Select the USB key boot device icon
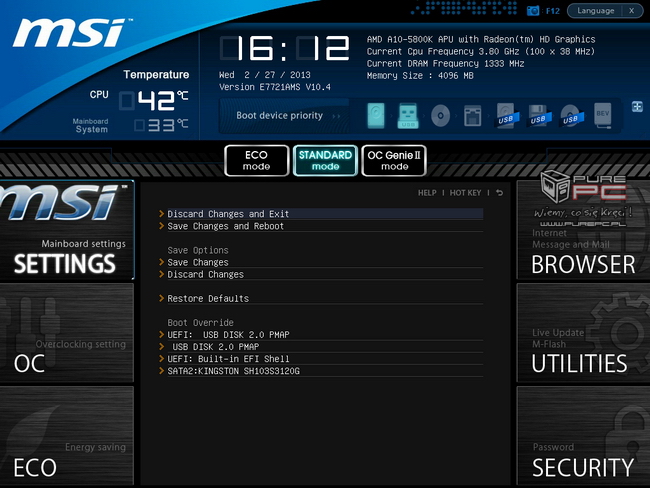The height and width of the screenshot is (488, 650). [408, 116]
